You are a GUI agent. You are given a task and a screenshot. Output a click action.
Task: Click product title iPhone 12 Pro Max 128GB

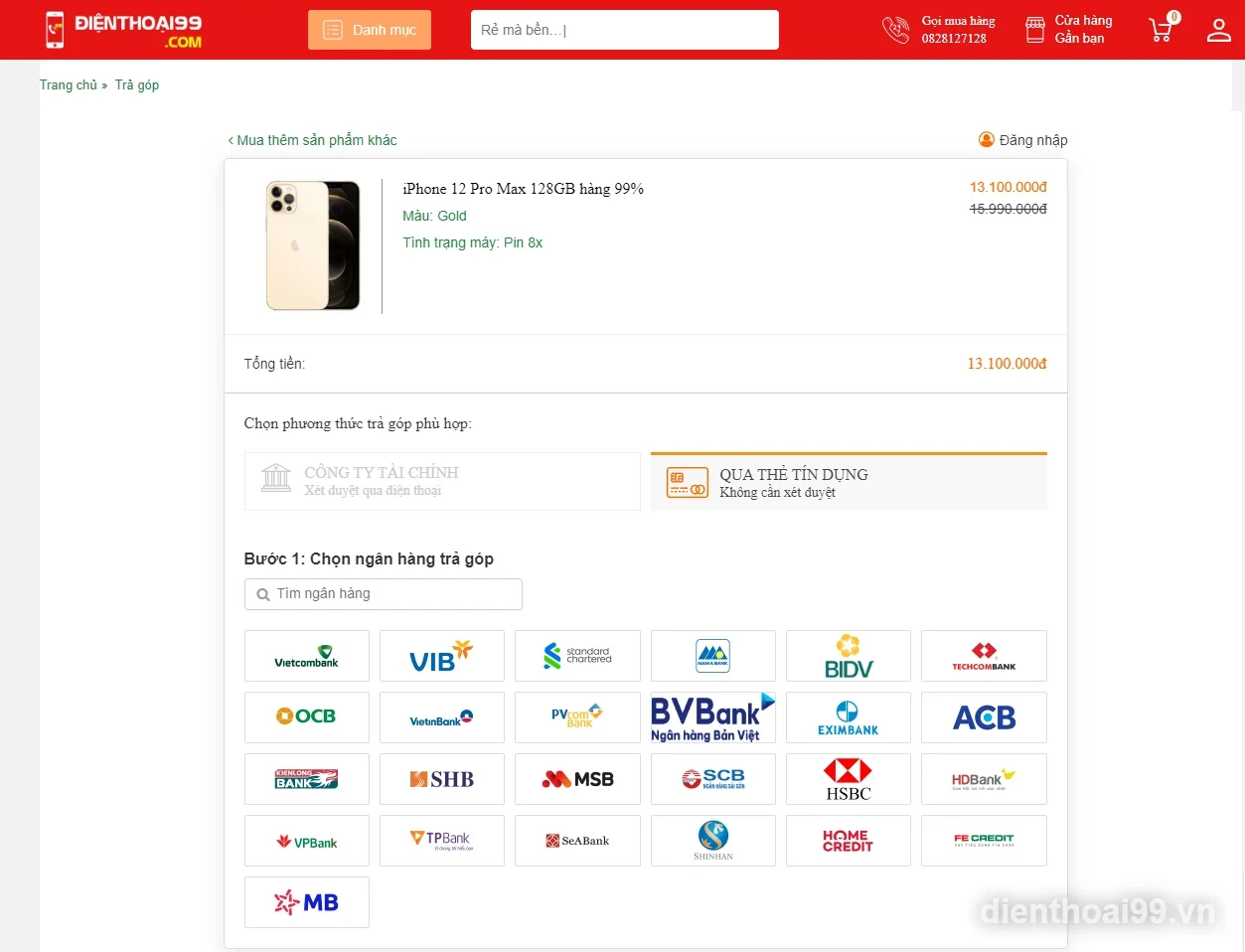point(523,189)
